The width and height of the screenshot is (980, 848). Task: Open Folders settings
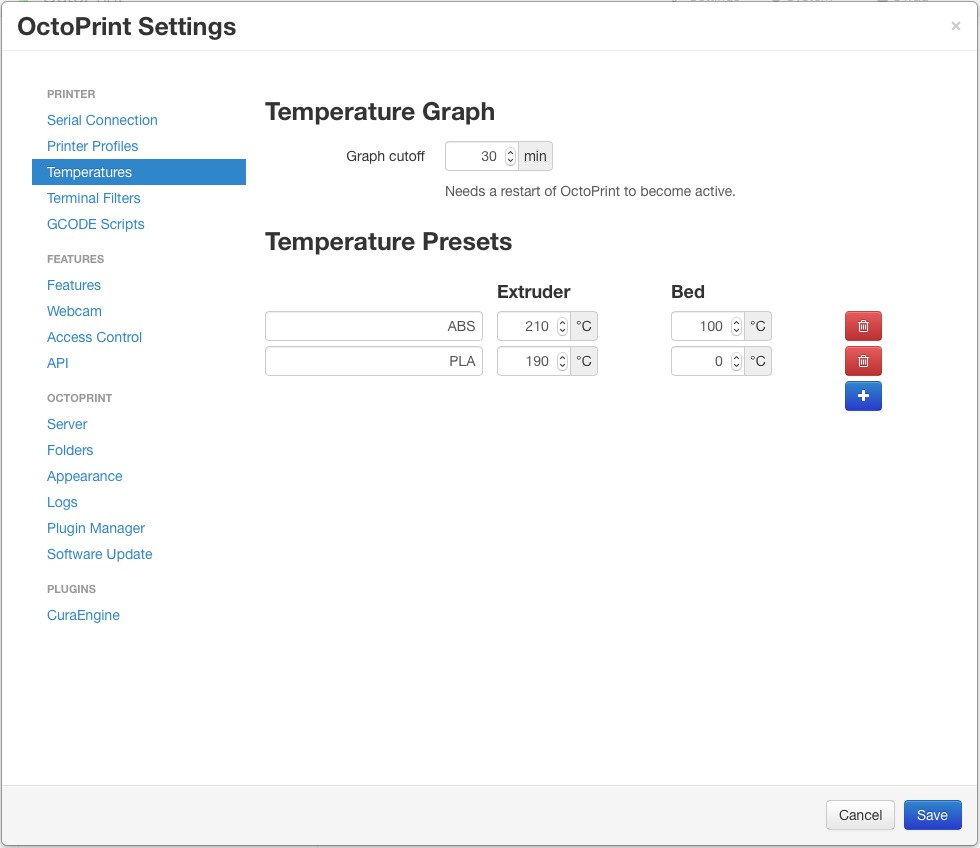(x=70, y=451)
